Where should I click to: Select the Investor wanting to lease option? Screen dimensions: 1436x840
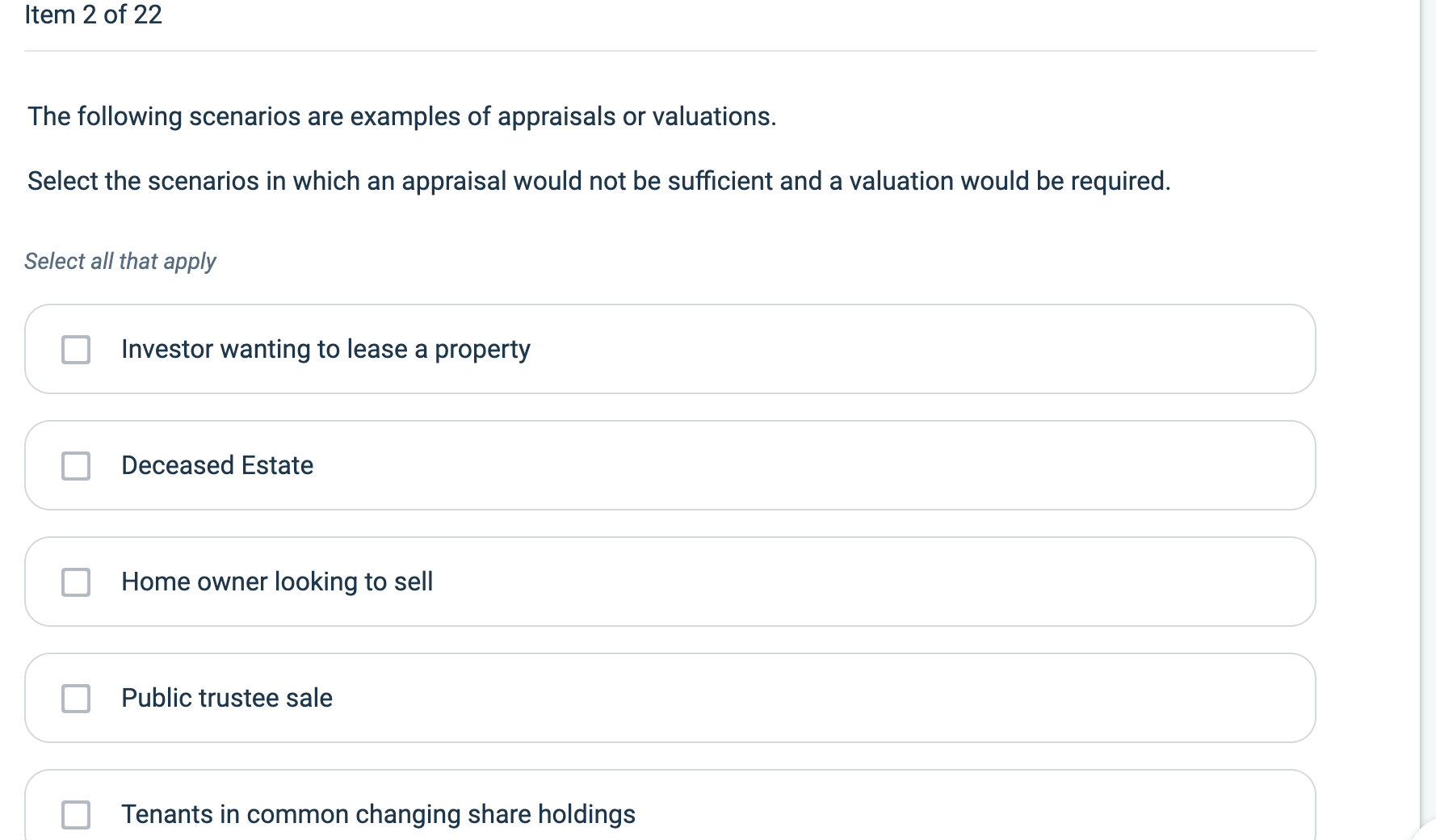[x=325, y=349]
